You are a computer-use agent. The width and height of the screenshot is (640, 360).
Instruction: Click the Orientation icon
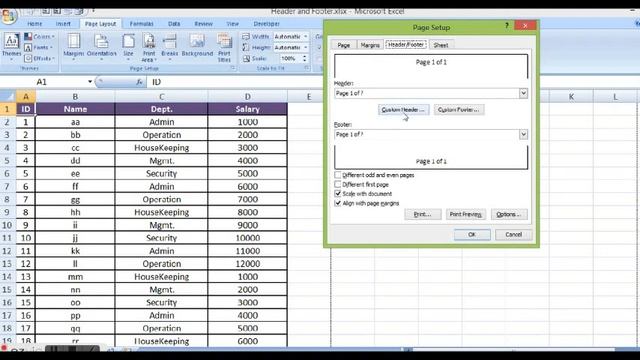point(102,46)
